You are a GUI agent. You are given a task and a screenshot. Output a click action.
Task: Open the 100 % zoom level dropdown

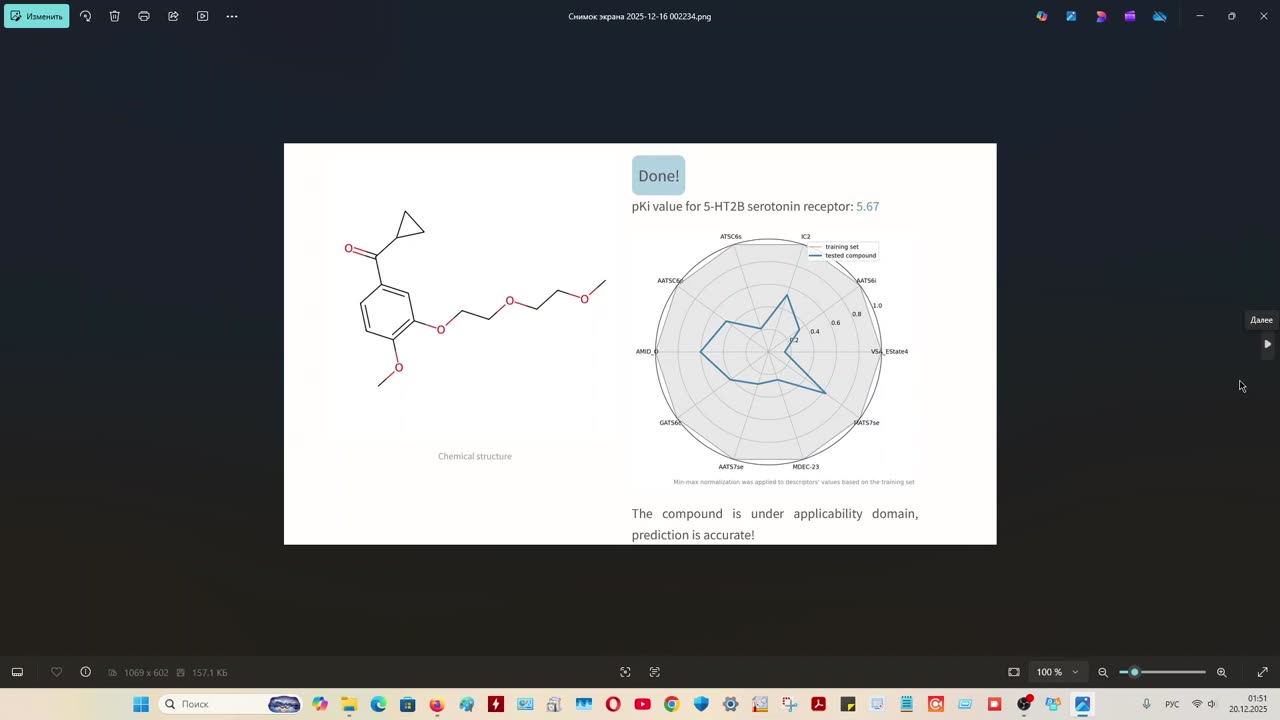coord(1057,672)
